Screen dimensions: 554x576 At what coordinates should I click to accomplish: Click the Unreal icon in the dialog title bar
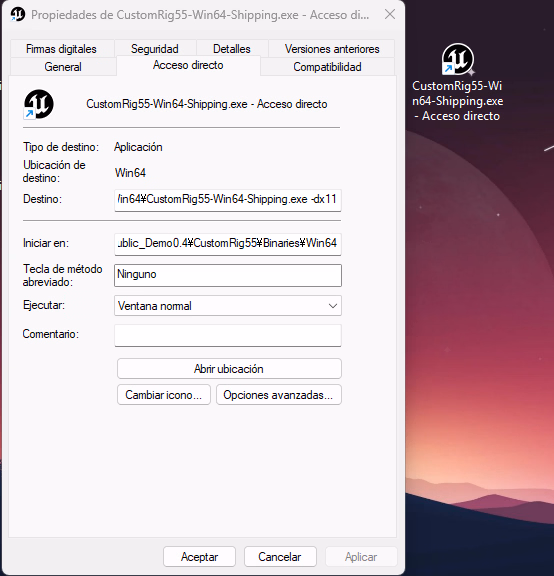pos(18,15)
